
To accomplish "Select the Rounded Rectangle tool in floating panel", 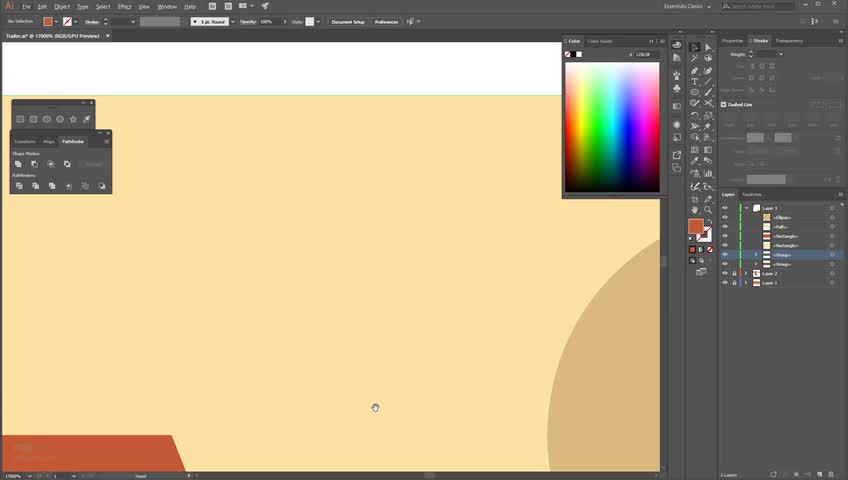I will pos(34,119).
